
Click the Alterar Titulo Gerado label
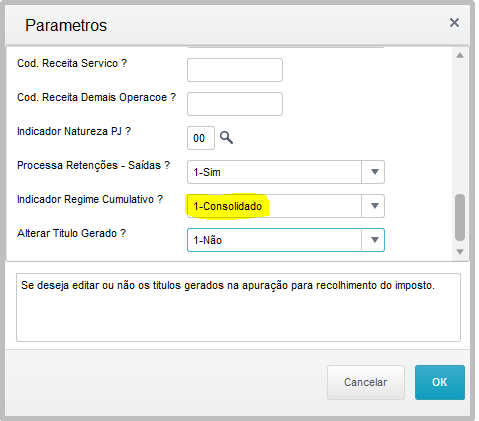tap(71, 233)
